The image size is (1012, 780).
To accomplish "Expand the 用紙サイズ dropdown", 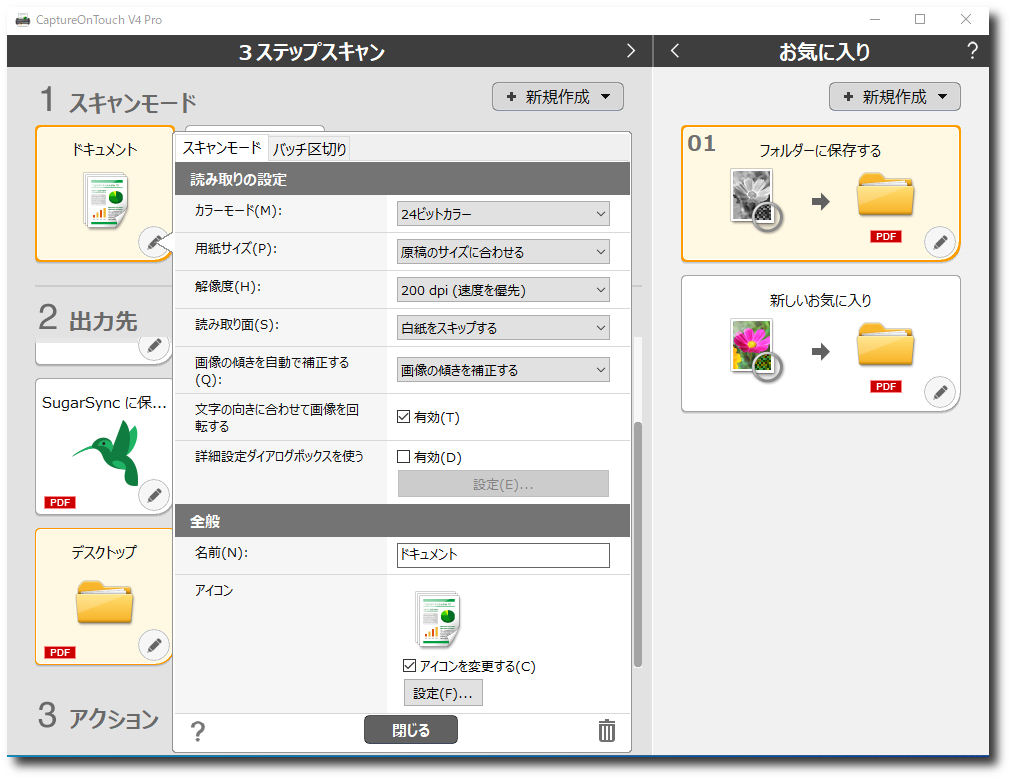I will (503, 252).
